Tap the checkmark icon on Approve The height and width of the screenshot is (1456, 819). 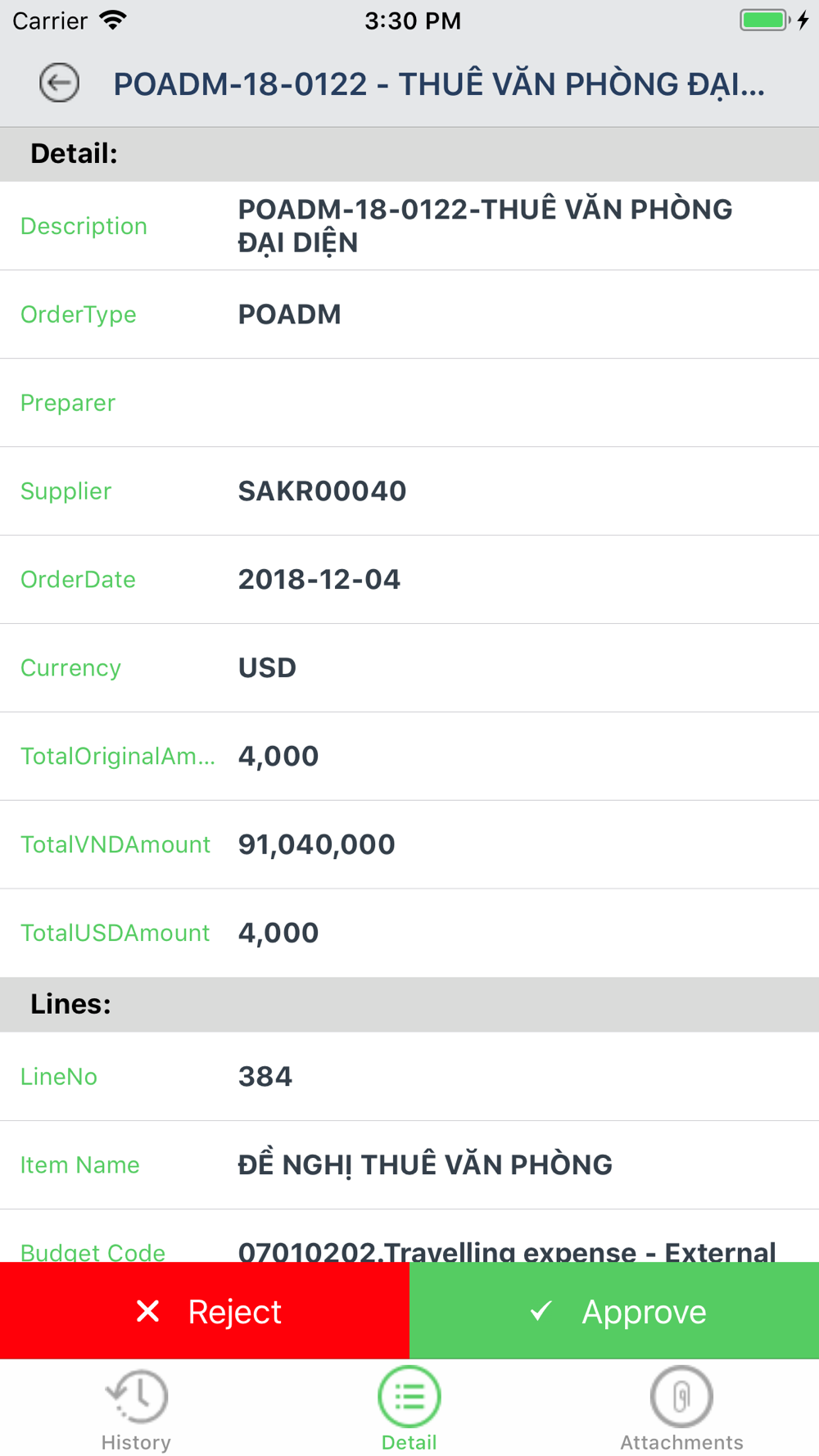pos(541,1311)
